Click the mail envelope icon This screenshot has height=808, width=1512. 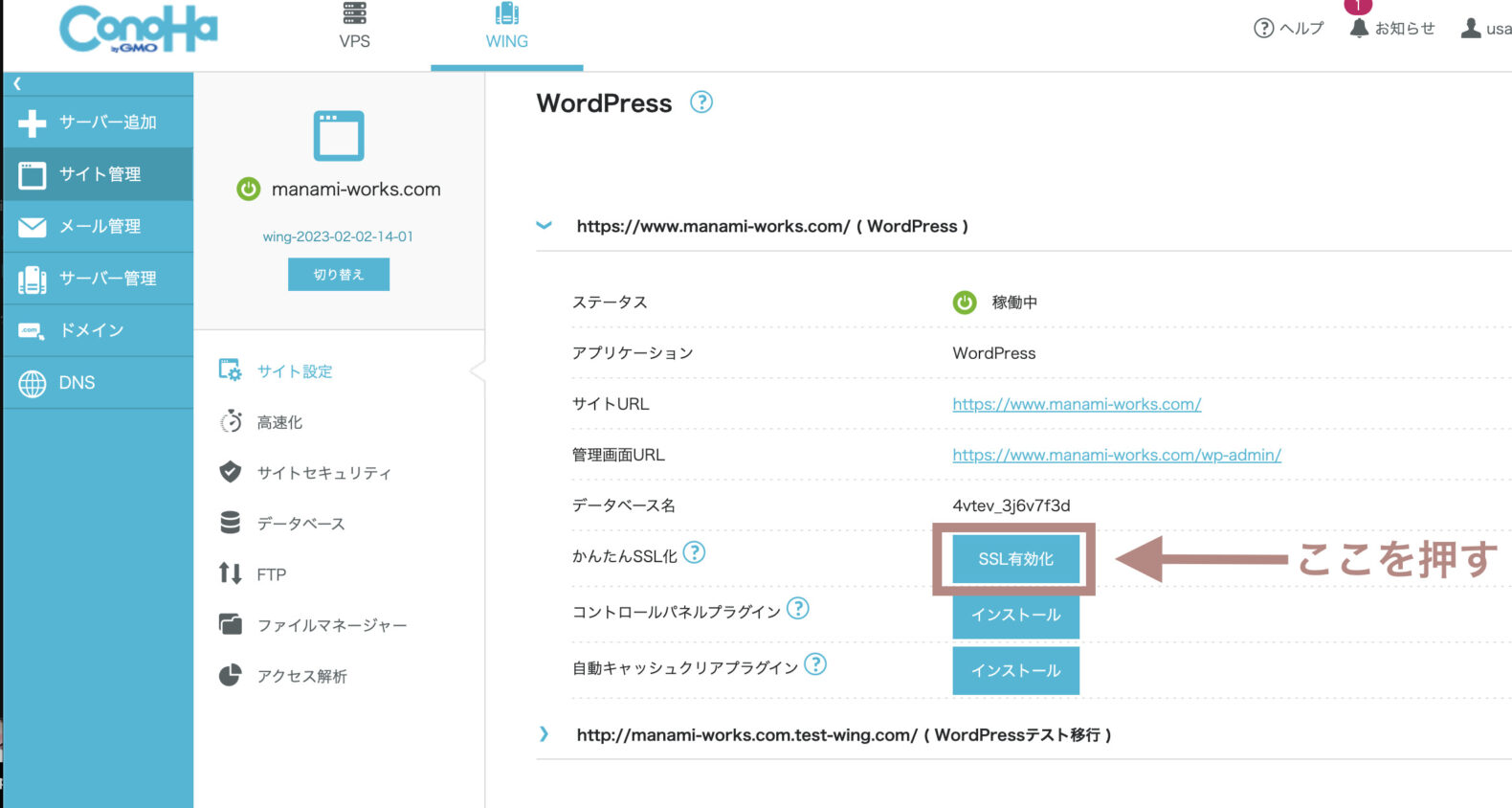tap(32, 227)
